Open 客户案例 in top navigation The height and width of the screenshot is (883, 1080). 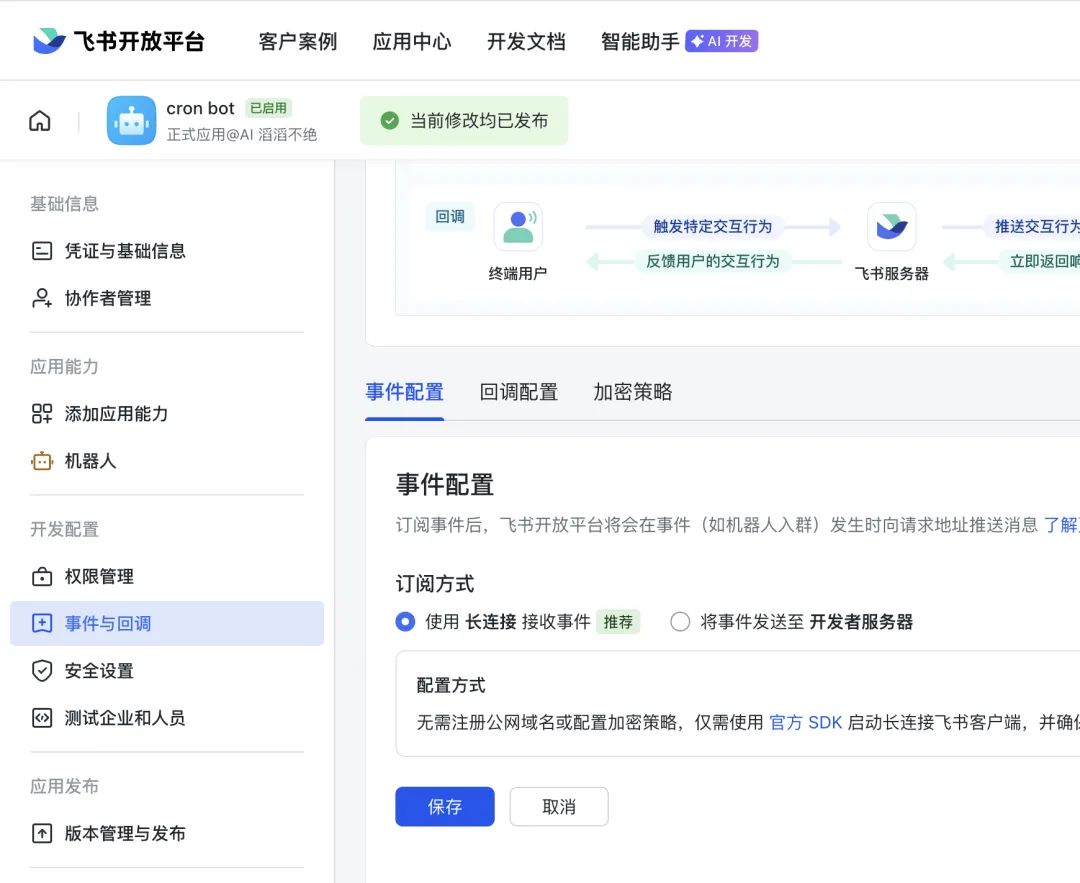298,41
